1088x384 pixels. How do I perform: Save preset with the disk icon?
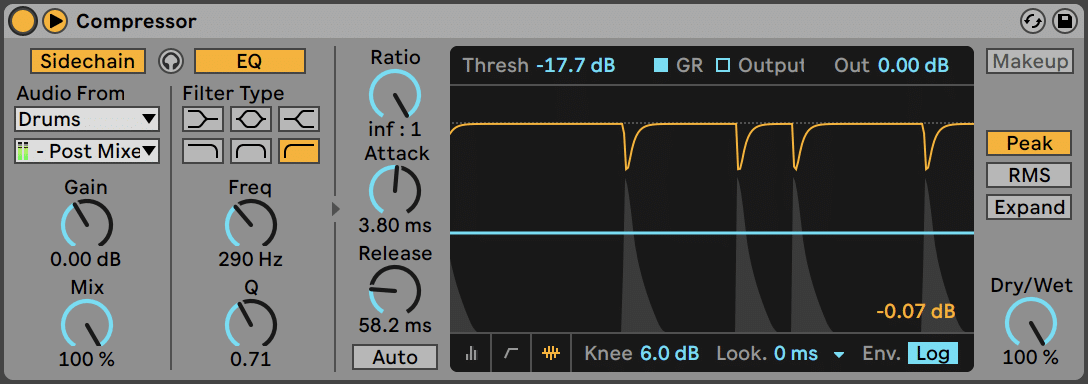click(x=1064, y=22)
